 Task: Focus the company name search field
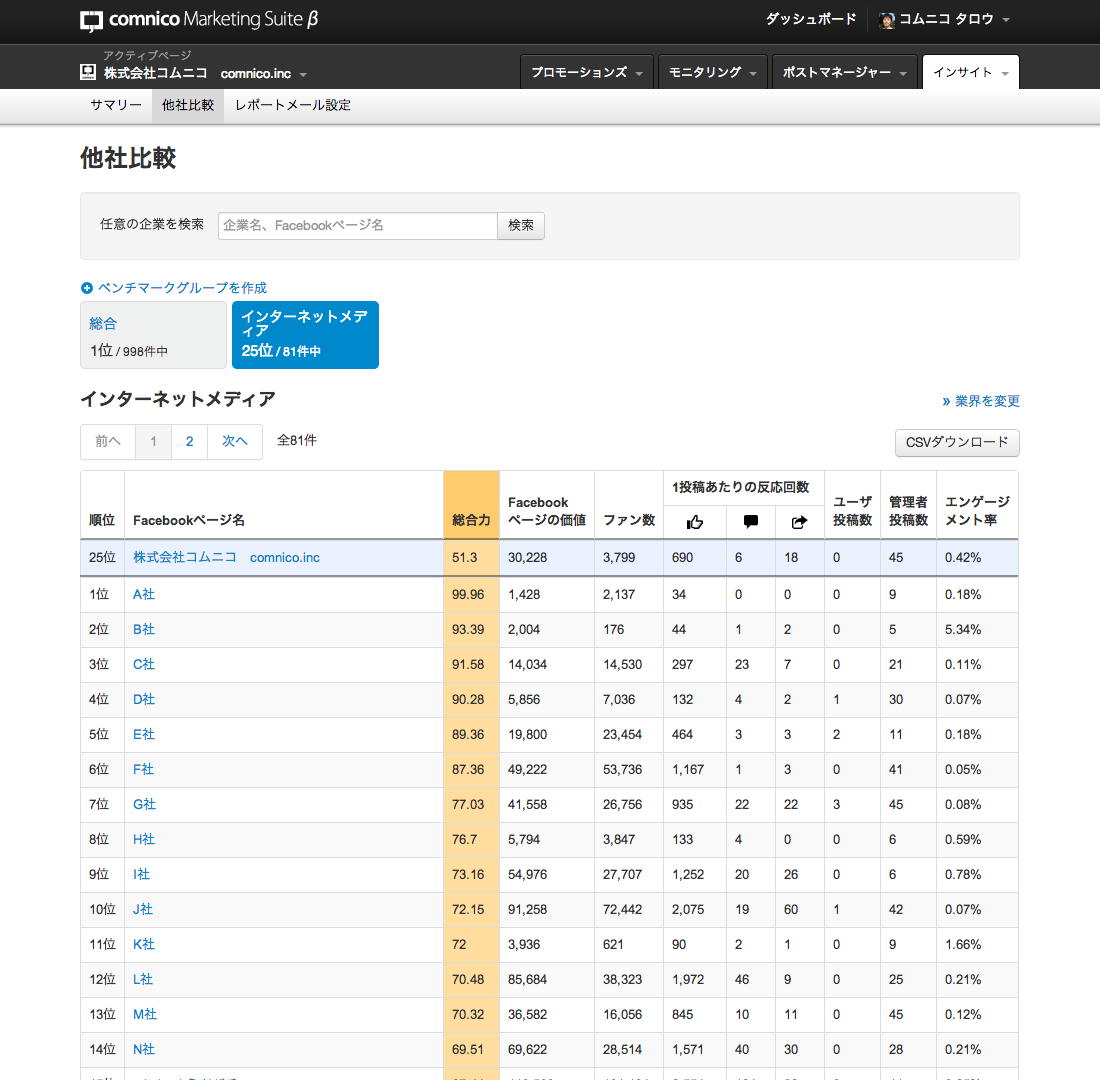tap(357, 226)
